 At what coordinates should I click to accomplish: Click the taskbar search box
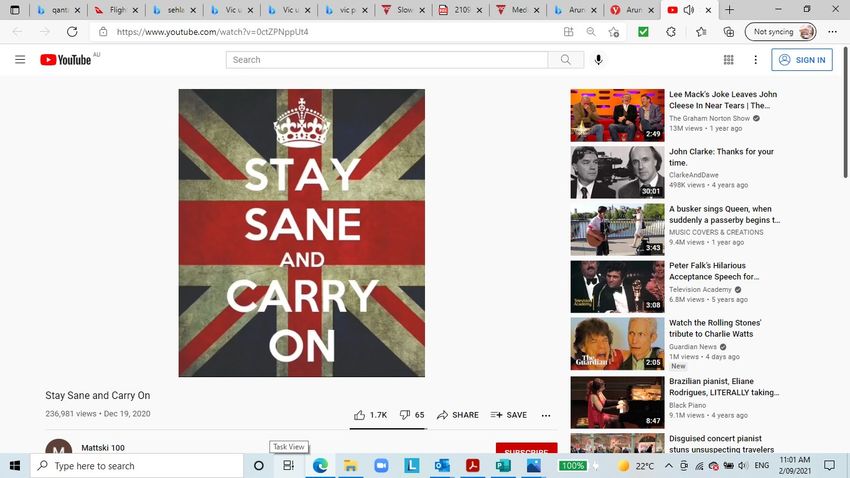137,466
